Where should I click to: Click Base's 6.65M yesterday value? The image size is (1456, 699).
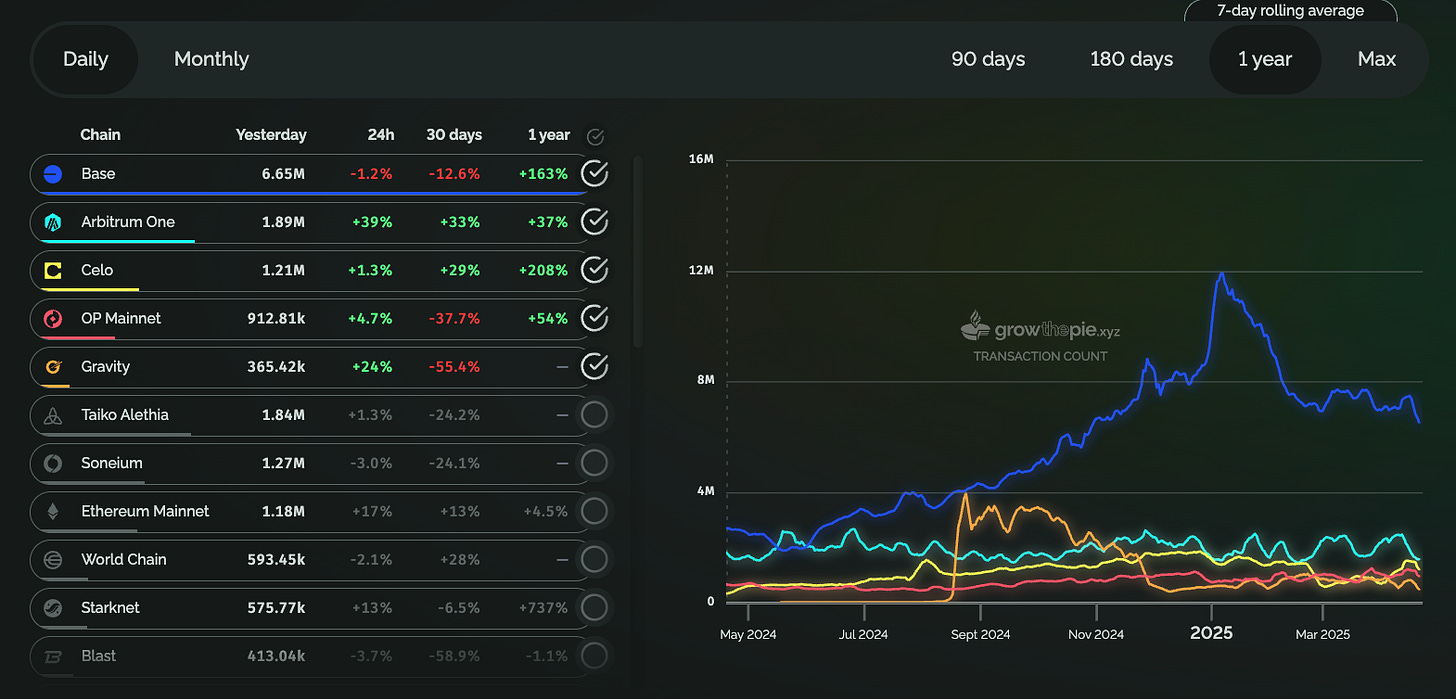[x=283, y=174]
